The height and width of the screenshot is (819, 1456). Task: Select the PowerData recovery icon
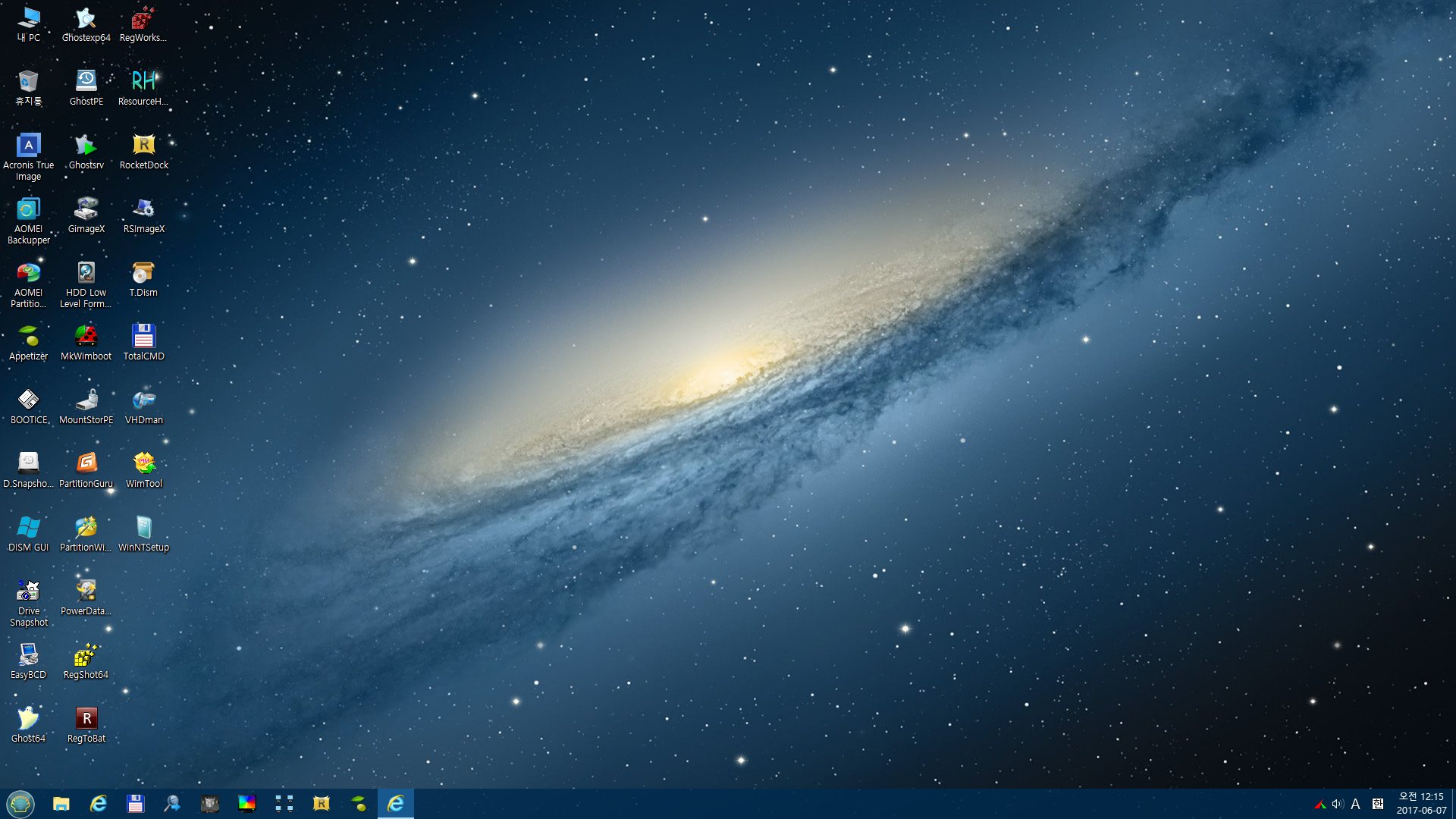[x=86, y=598]
